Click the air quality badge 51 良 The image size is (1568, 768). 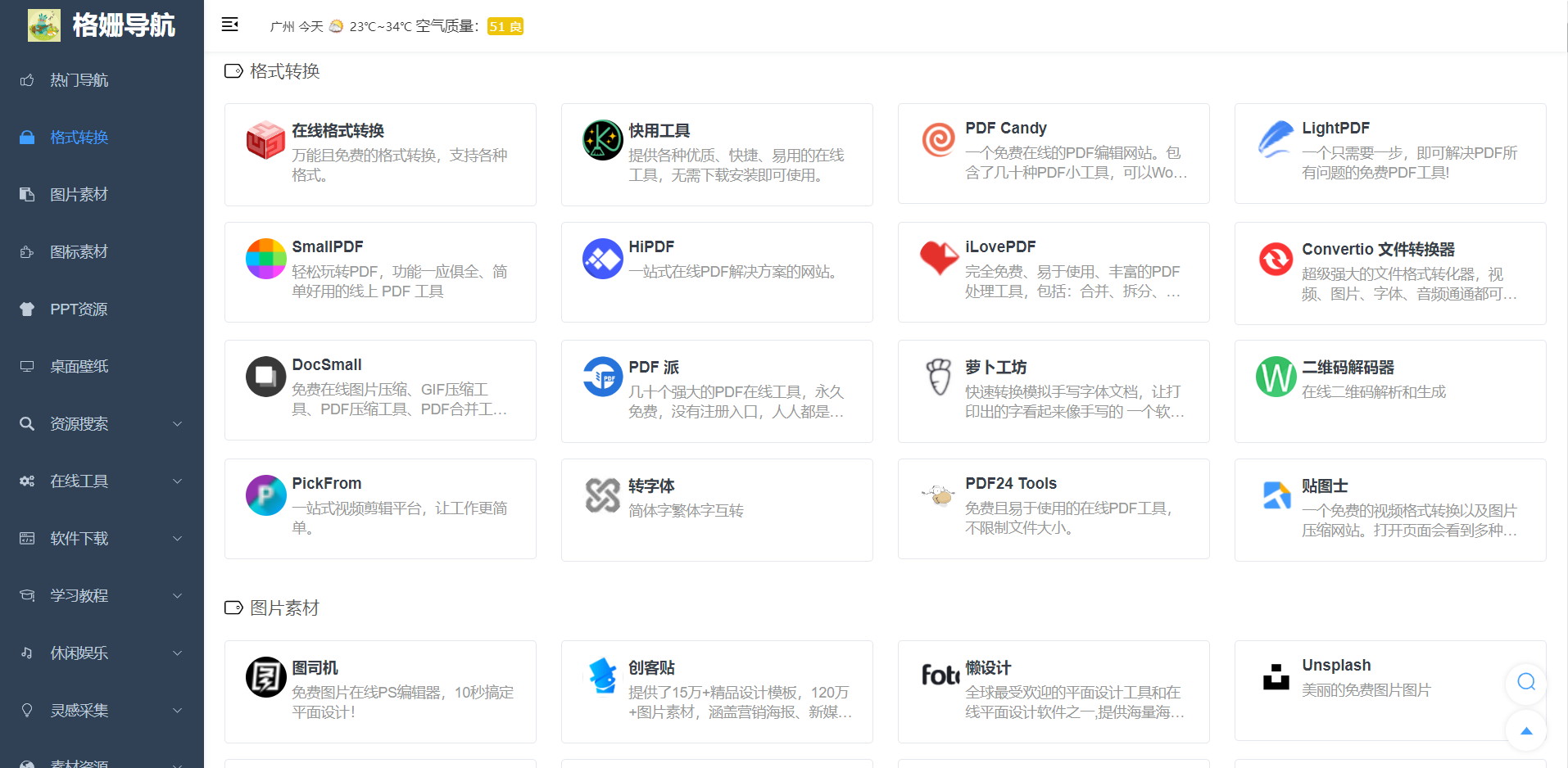point(505,26)
